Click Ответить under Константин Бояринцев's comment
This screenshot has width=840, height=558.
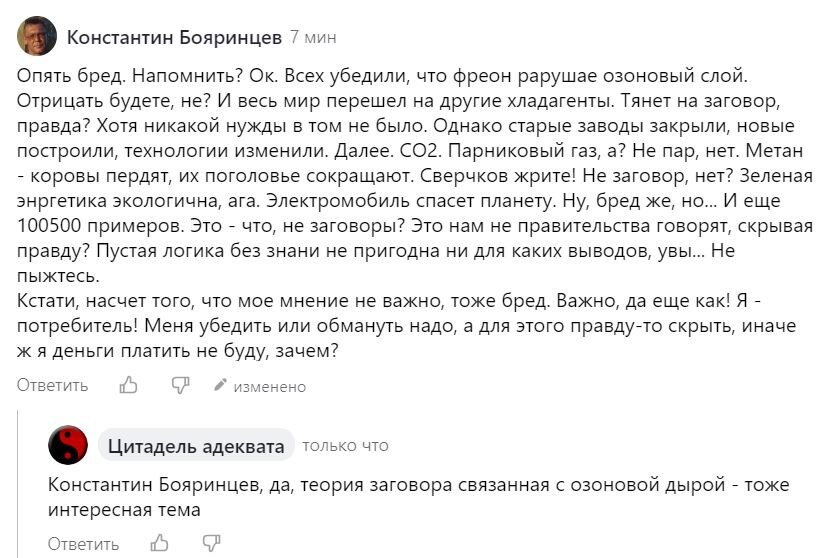[52, 385]
